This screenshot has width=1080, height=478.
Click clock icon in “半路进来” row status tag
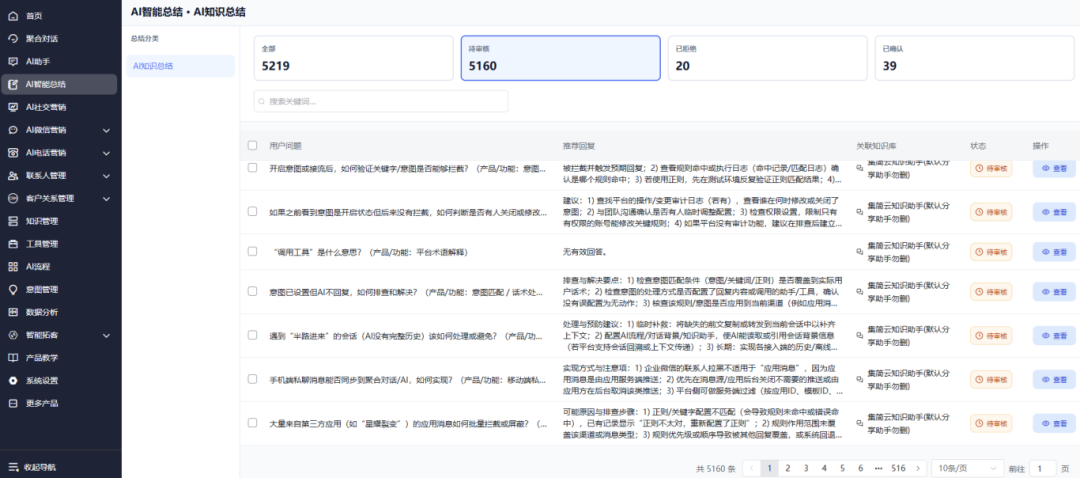point(979,335)
